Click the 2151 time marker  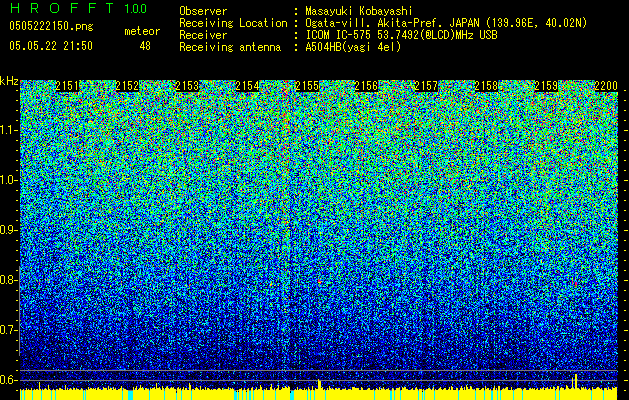click(x=67, y=86)
